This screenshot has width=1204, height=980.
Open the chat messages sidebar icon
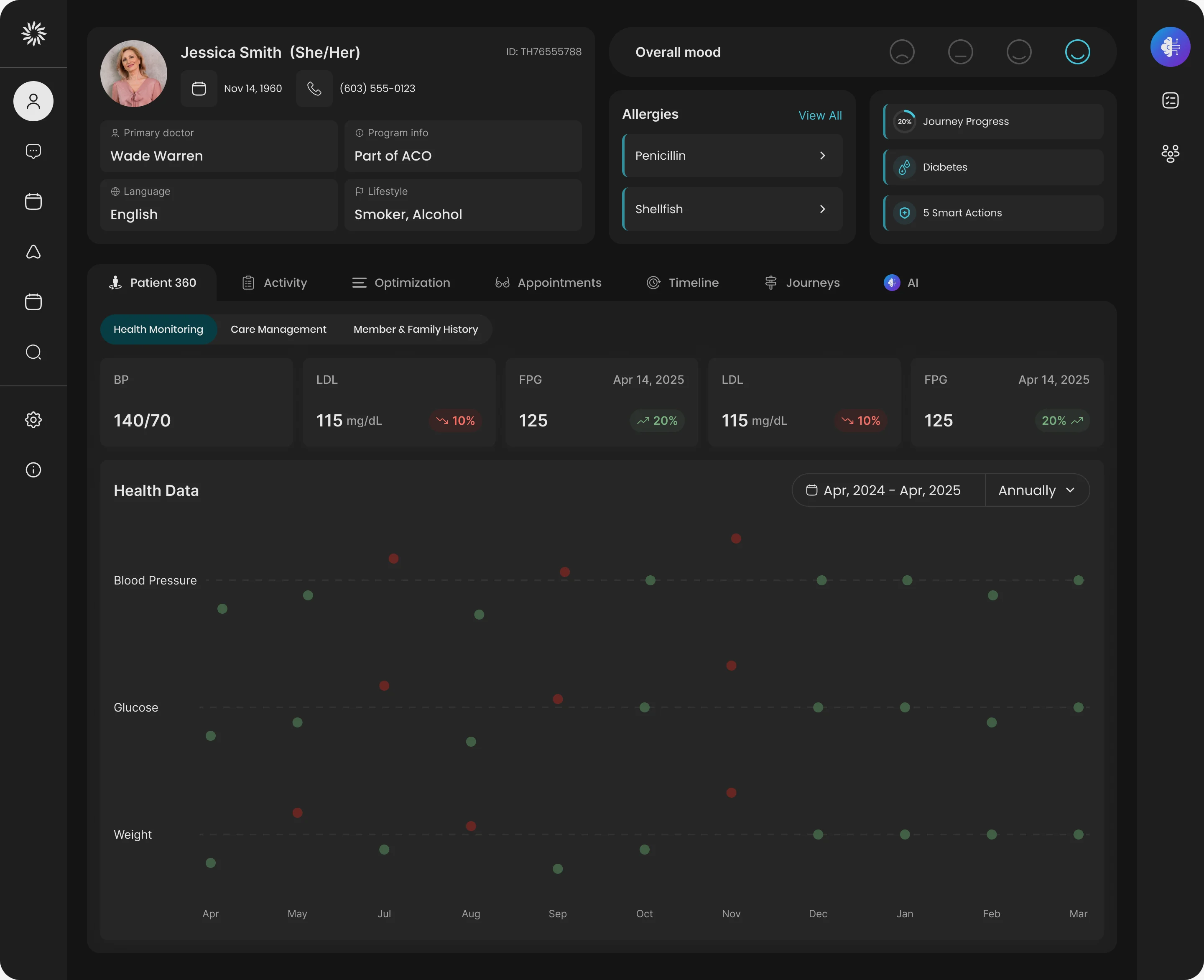click(x=33, y=151)
